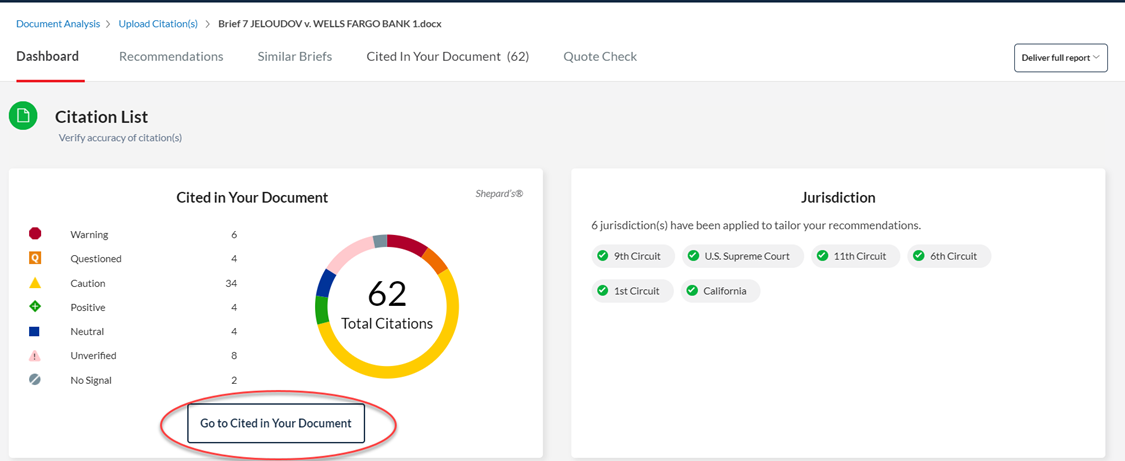The height and width of the screenshot is (461, 1125).
Task: Open Cited In Your Document (62) tab
Action: [448, 57]
